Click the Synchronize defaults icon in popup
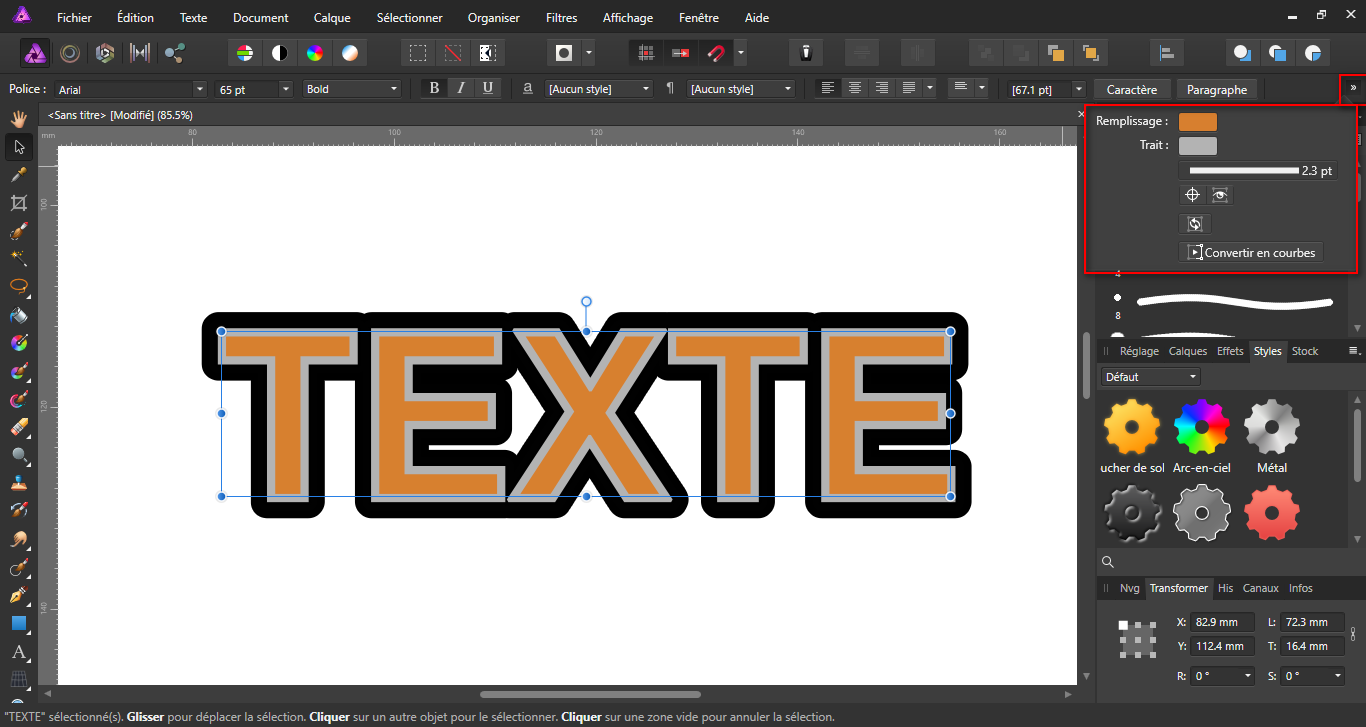Image resolution: width=1366 pixels, height=727 pixels. 1194,224
